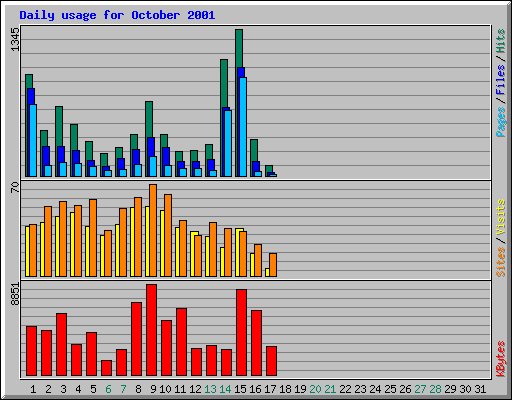Screen dimensions: 512x400
Task: Select the tallest orange bar on day 9
Action: pos(153,230)
